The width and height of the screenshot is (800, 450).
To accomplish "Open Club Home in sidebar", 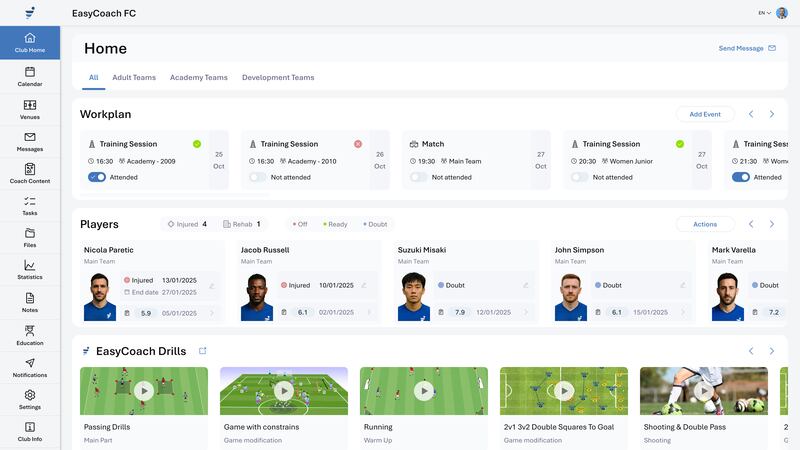I will tap(30, 43).
